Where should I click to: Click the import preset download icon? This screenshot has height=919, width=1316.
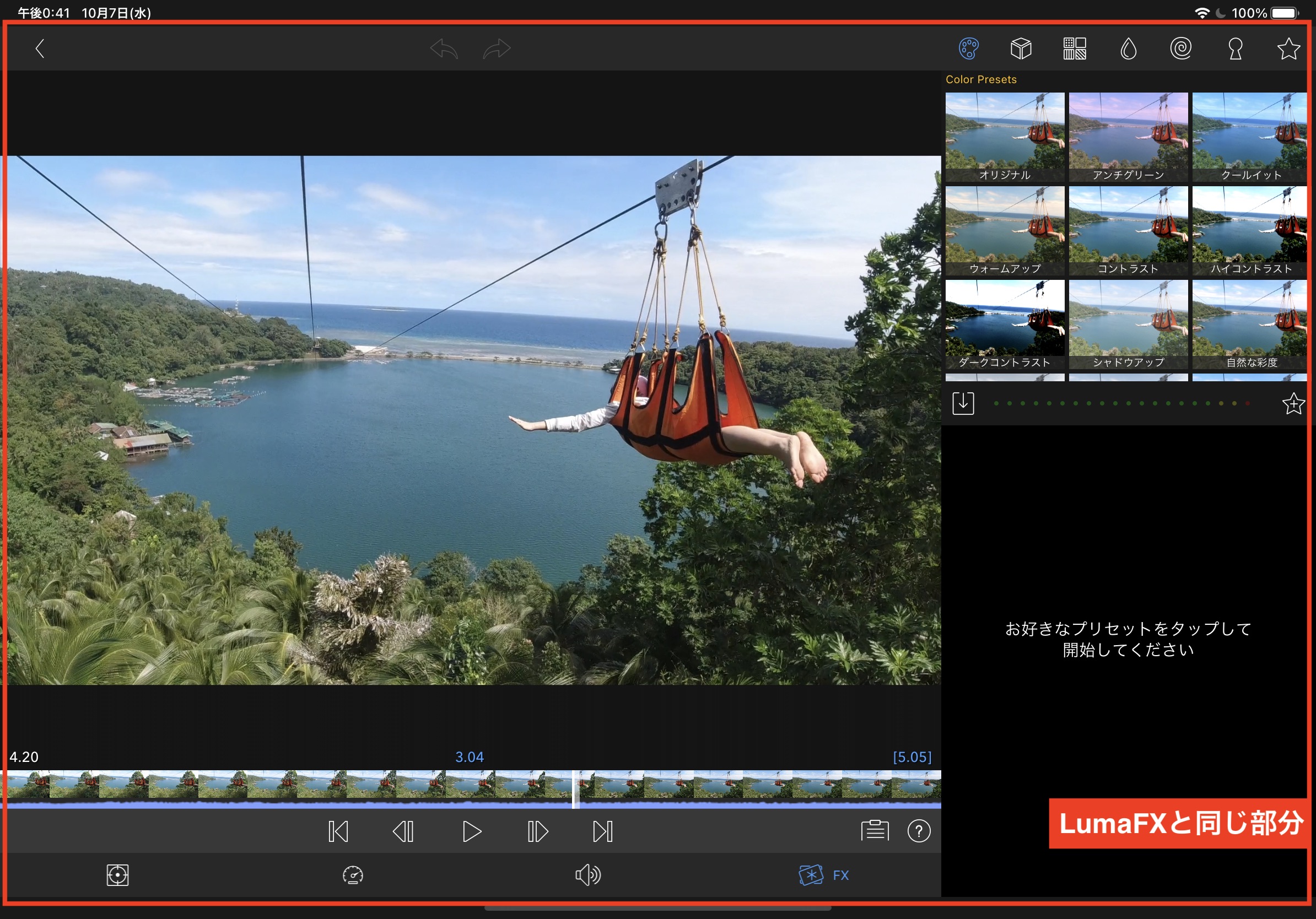click(x=963, y=403)
